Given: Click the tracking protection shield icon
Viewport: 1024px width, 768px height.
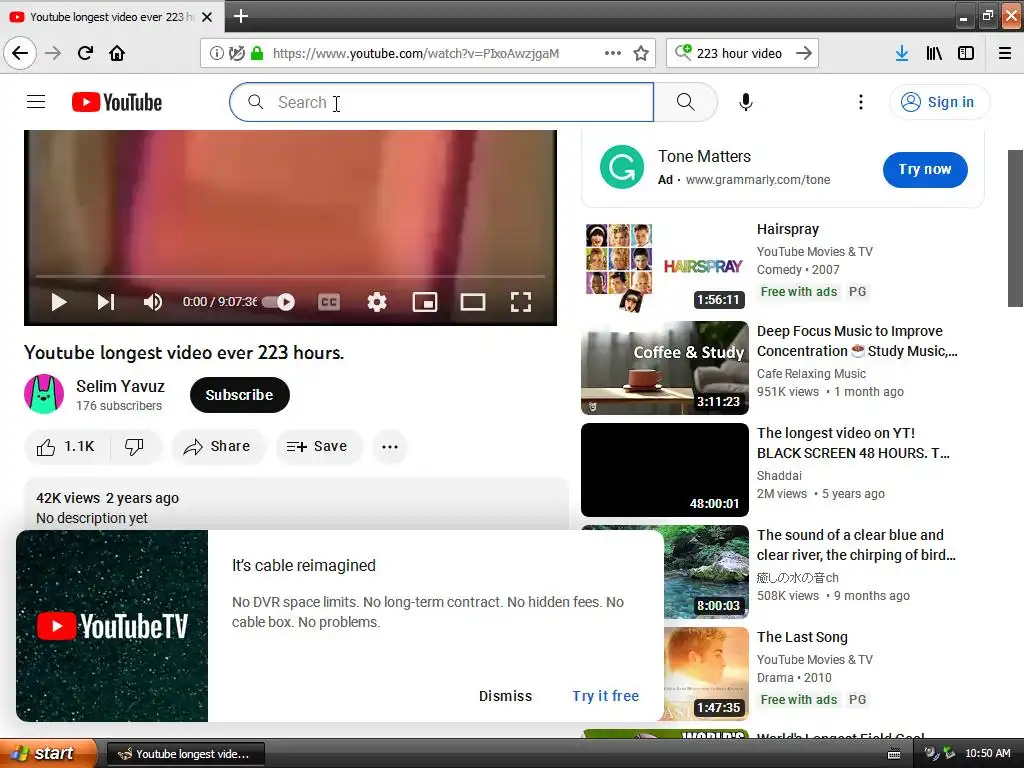Looking at the screenshot, I should pos(236,53).
